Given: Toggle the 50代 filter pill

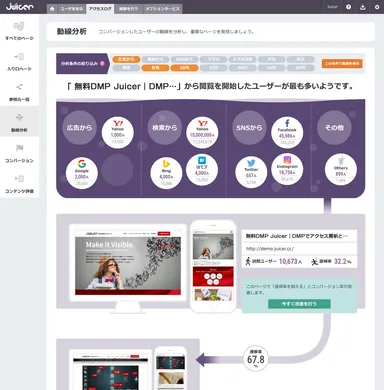Looking at the screenshot, I should click(271, 68).
